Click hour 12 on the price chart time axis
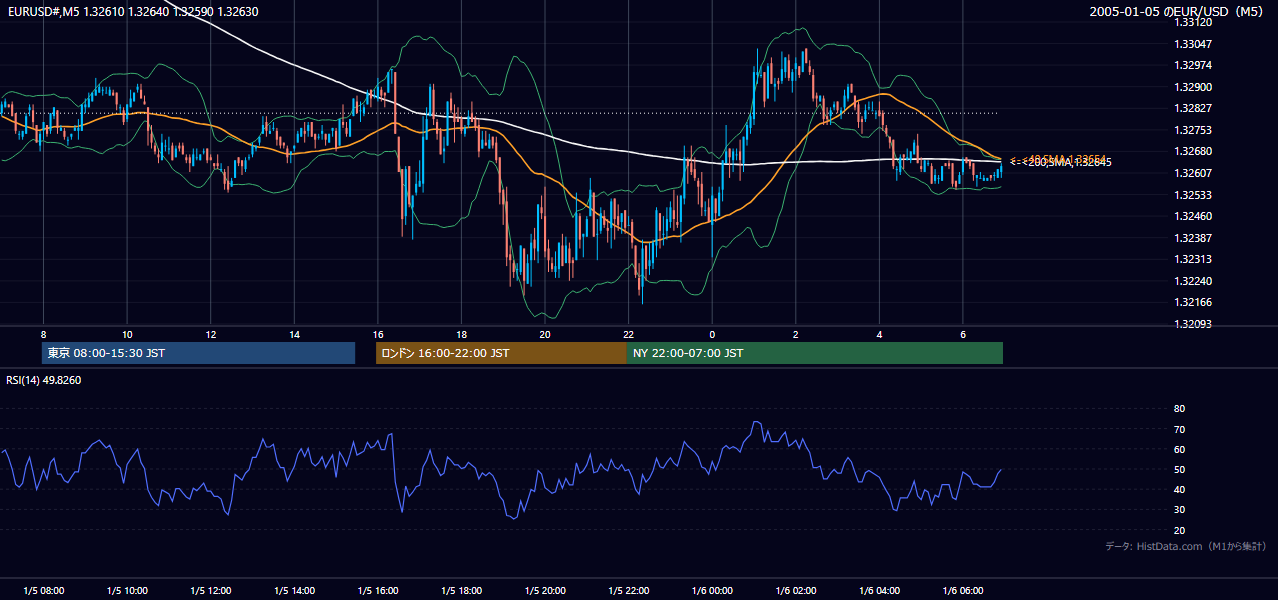The height and width of the screenshot is (600, 1278). click(210, 334)
